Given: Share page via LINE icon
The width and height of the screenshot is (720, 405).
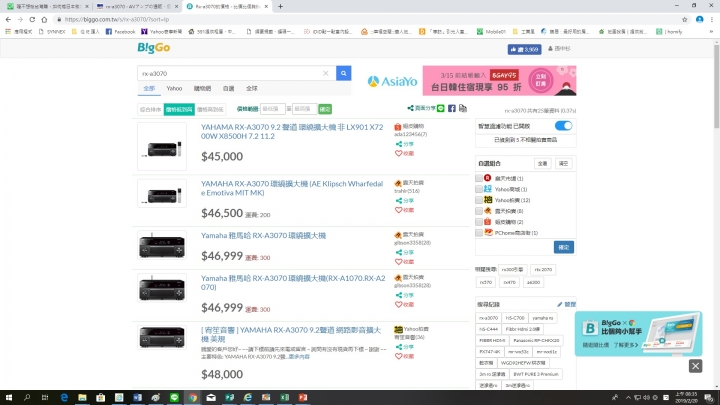Looking at the screenshot, I should pyautogui.click(x=441, y=108).
